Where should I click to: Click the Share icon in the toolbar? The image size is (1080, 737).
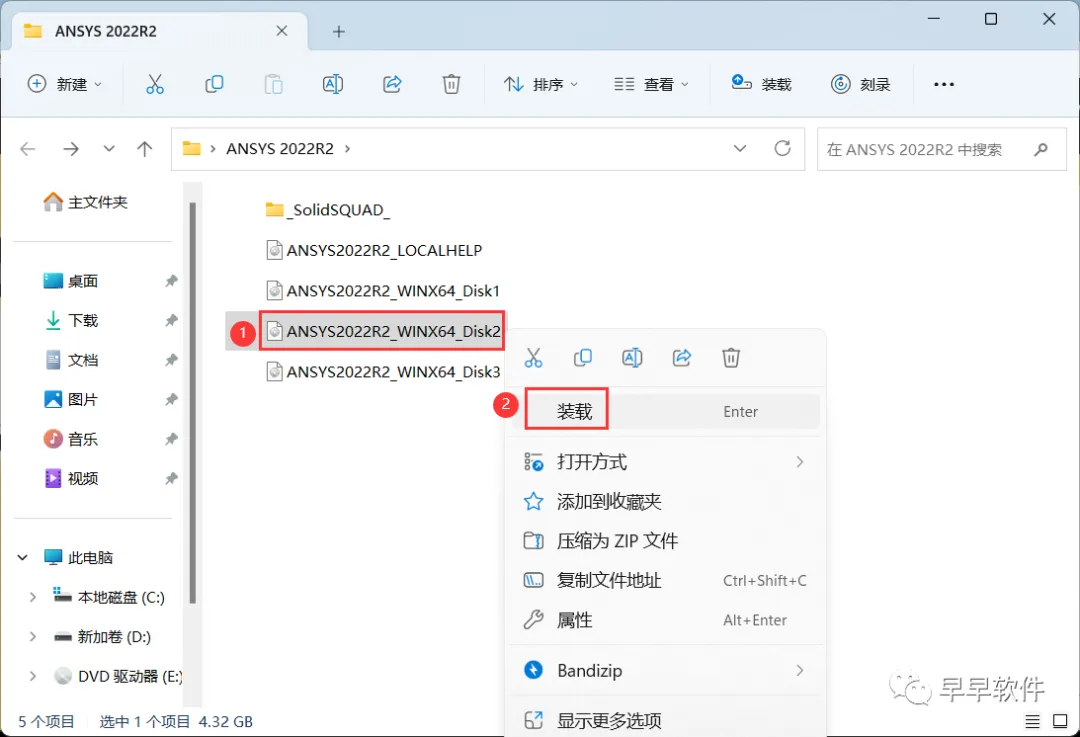[392, 84]
